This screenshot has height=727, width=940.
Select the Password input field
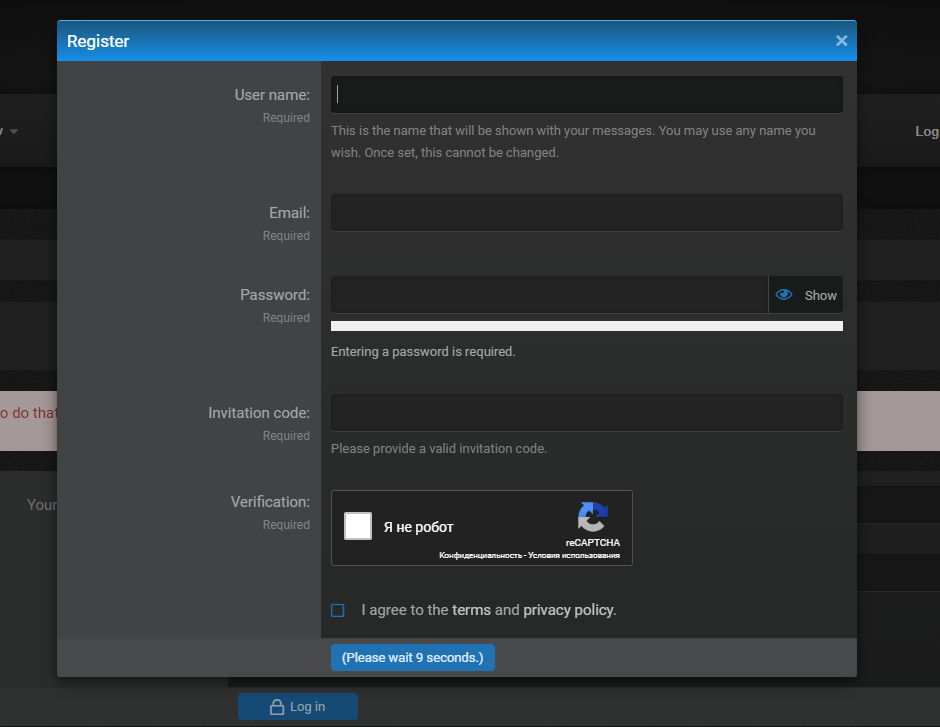click(x=548, y=295)
